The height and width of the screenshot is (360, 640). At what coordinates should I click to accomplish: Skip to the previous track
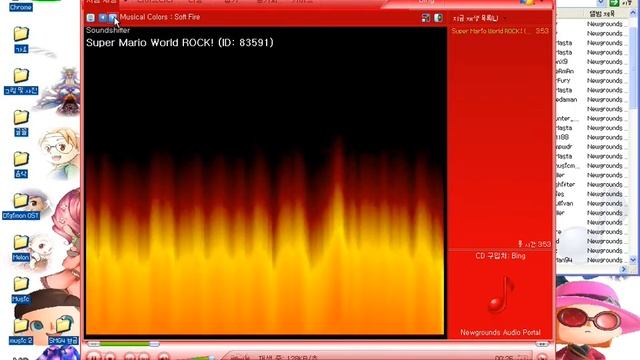pyautogui.click(x=129, y=357)
